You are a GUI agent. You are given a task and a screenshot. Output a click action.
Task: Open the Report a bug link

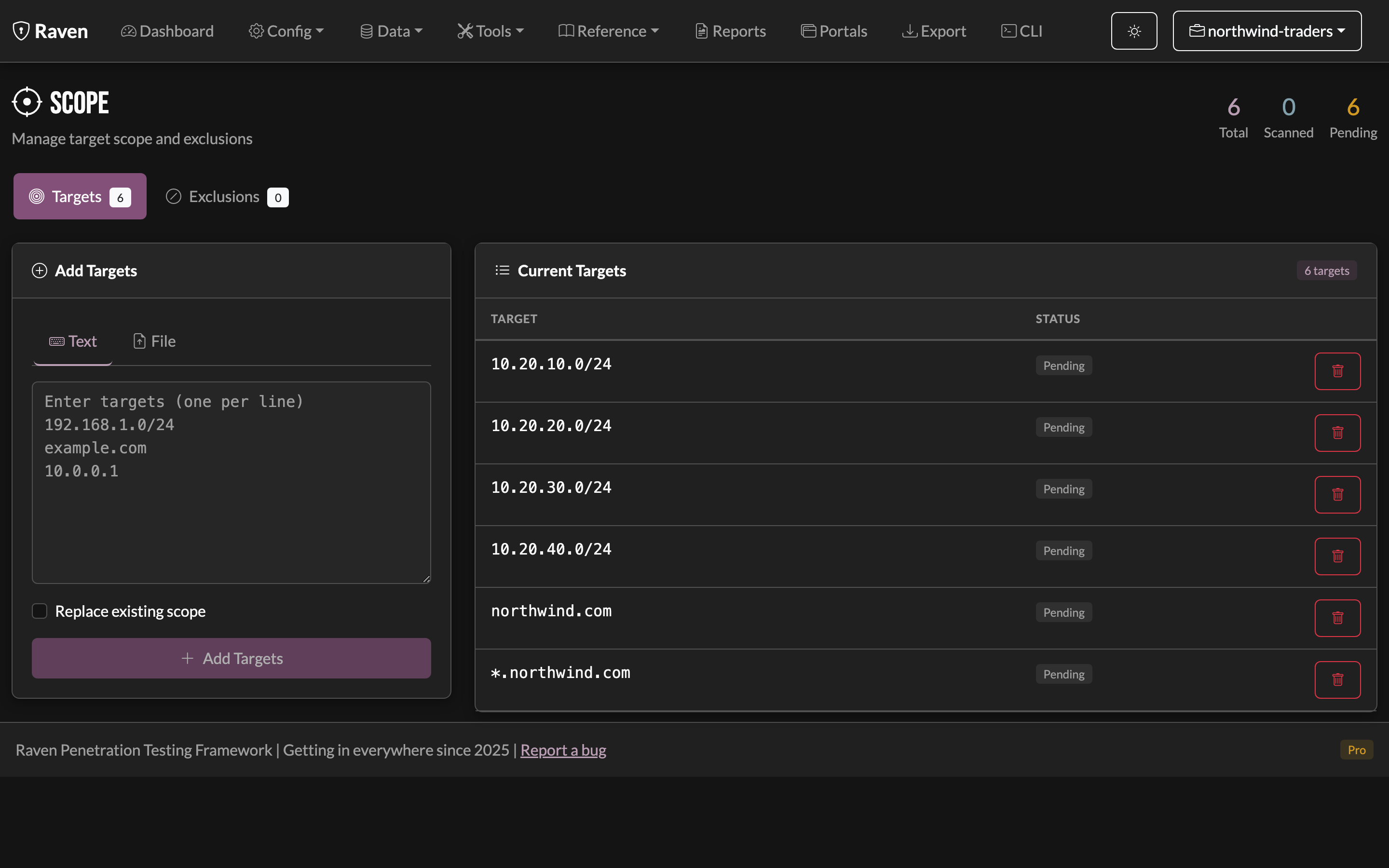563,750
